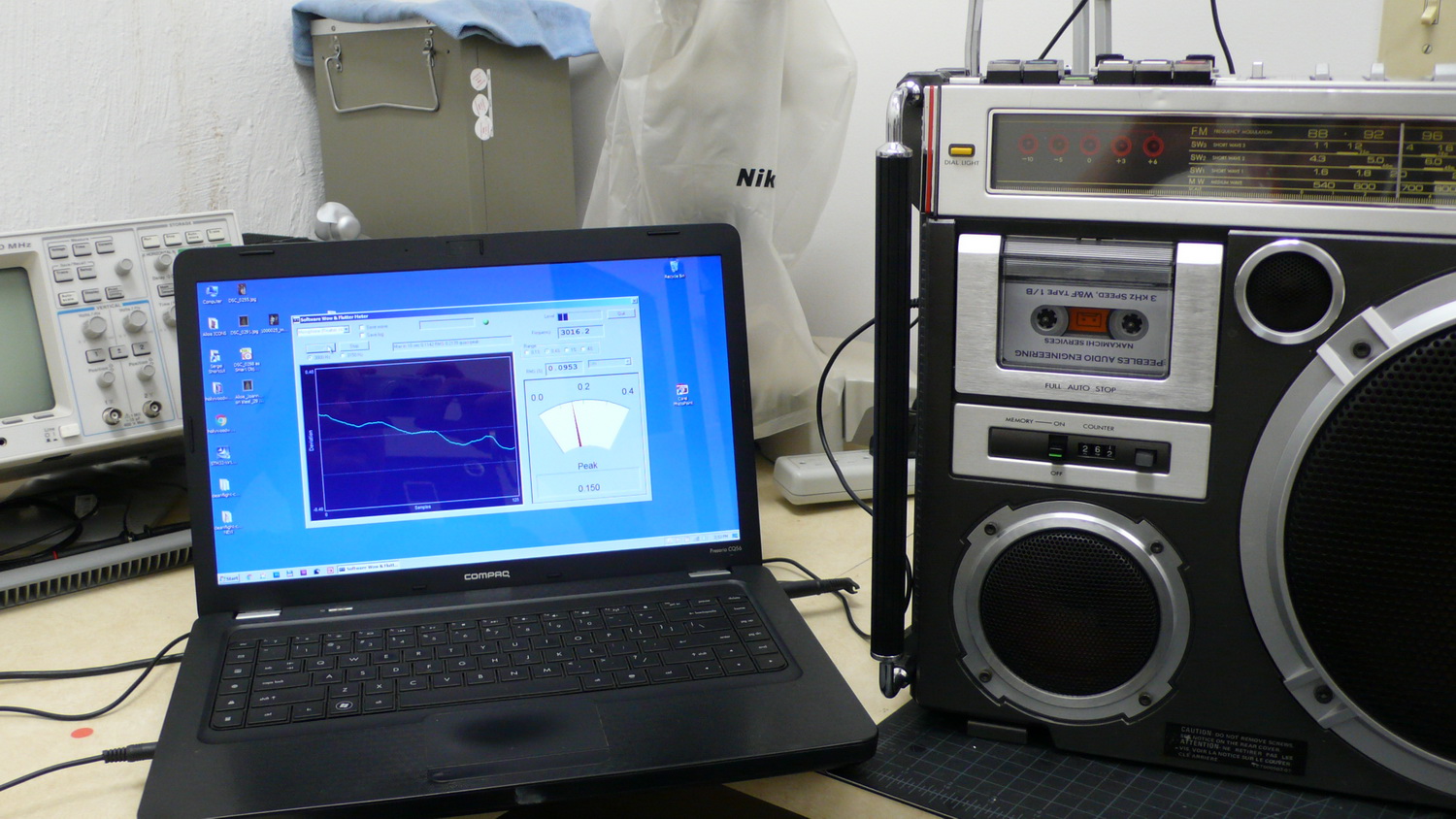Image resolution: width=1456 pixels, height=819 pixels.
Task: Click the taskbar clock
Action: tap(719, 537)
